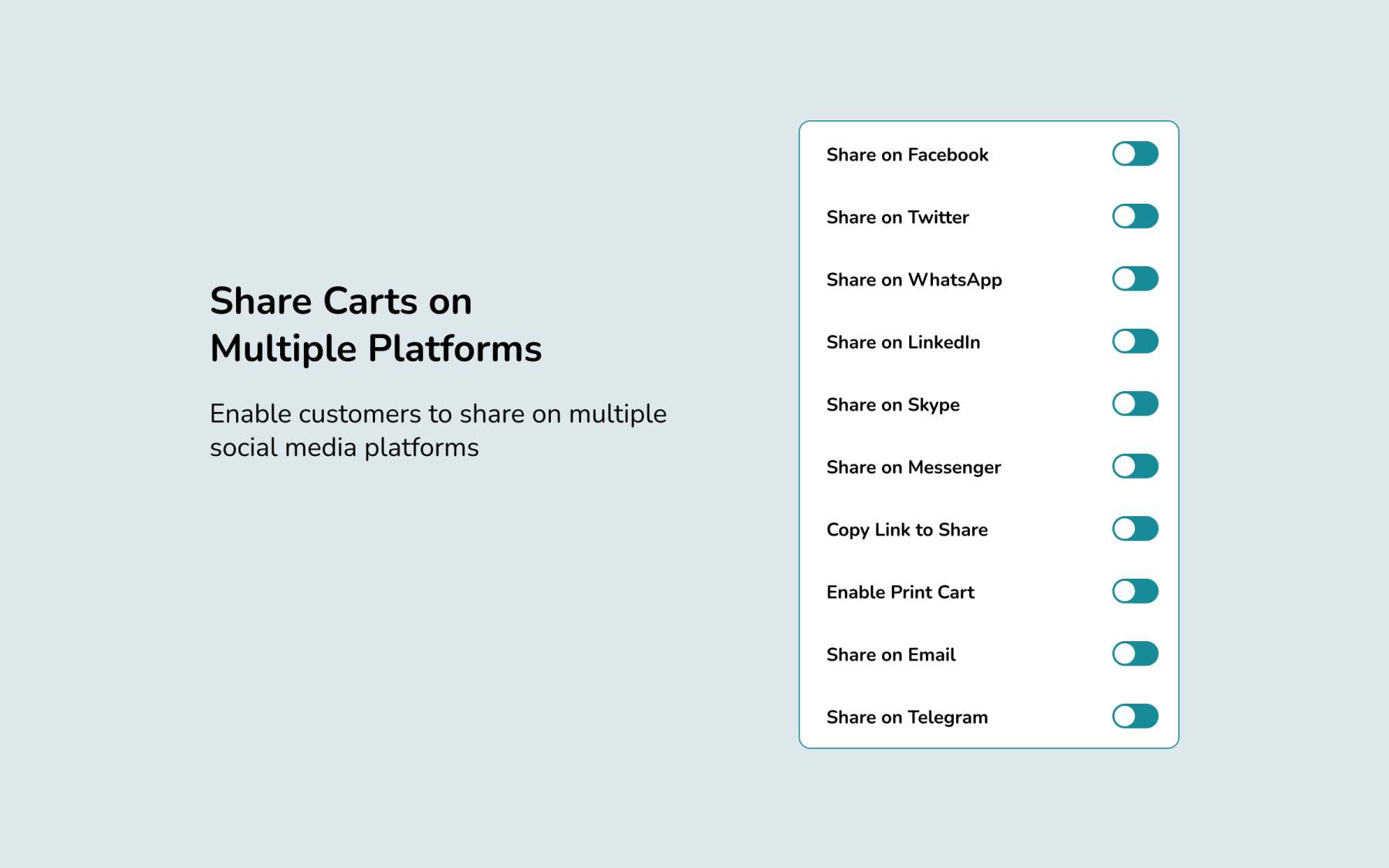This screenshot has width=1389, height=868.
Task: Click the Enable Print Cart label
Action: tap(901, 593)
